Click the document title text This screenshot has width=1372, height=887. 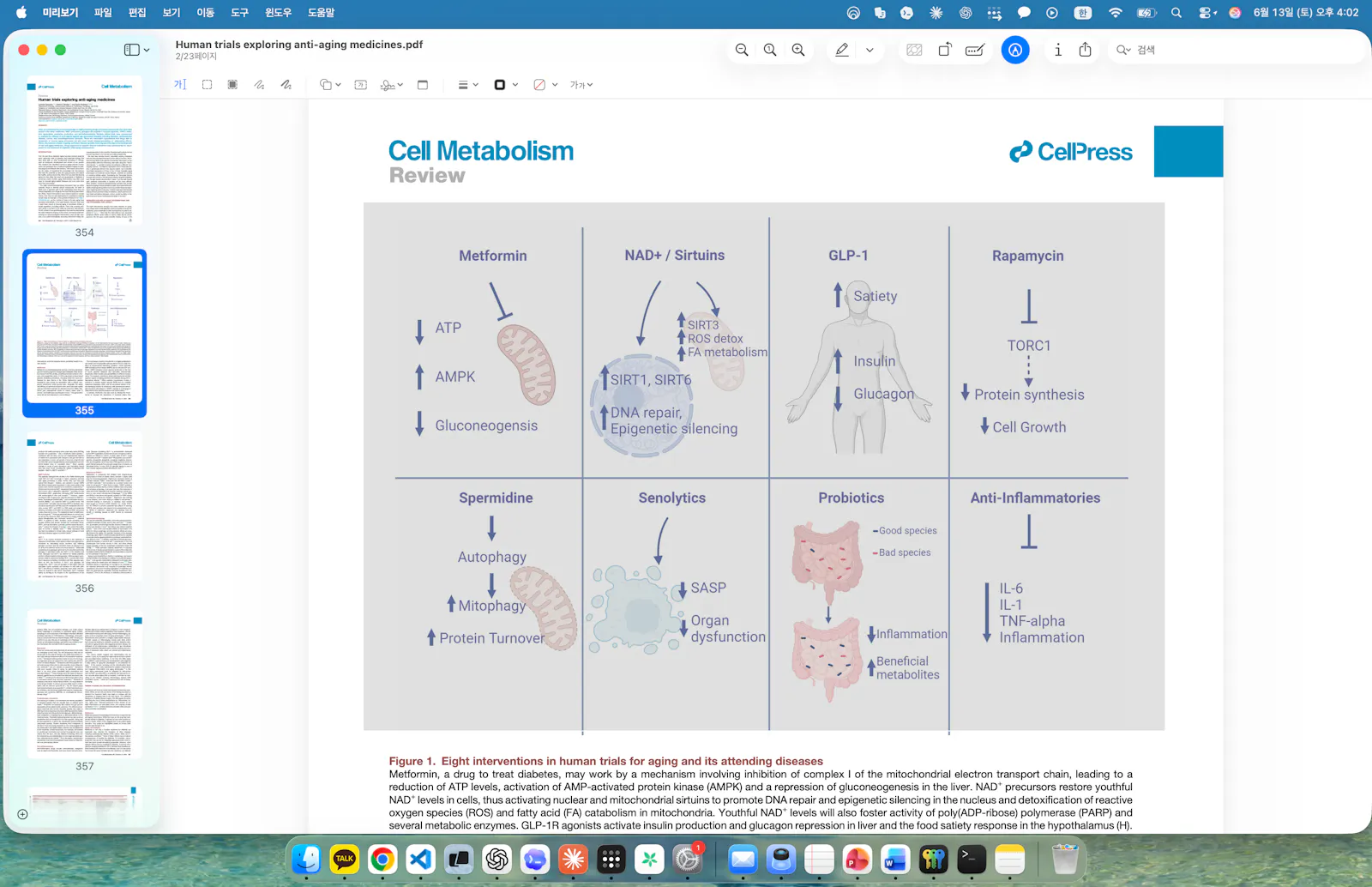(x=299, y=45)
